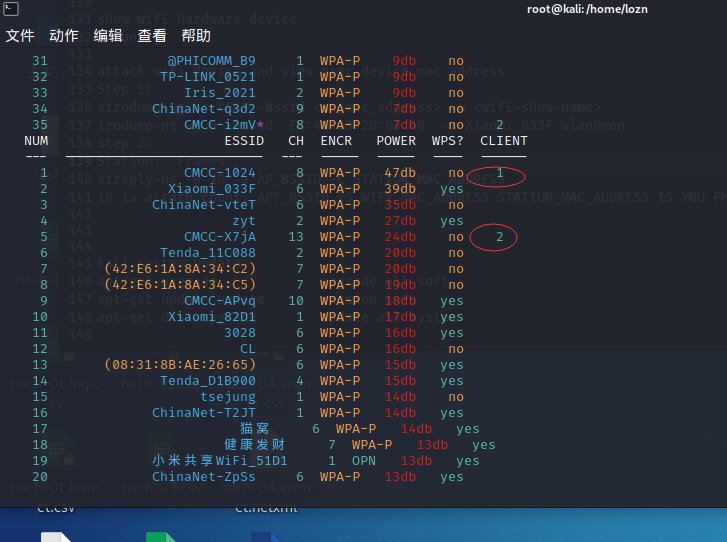
Task: Click row number 35
Action: 40,125
